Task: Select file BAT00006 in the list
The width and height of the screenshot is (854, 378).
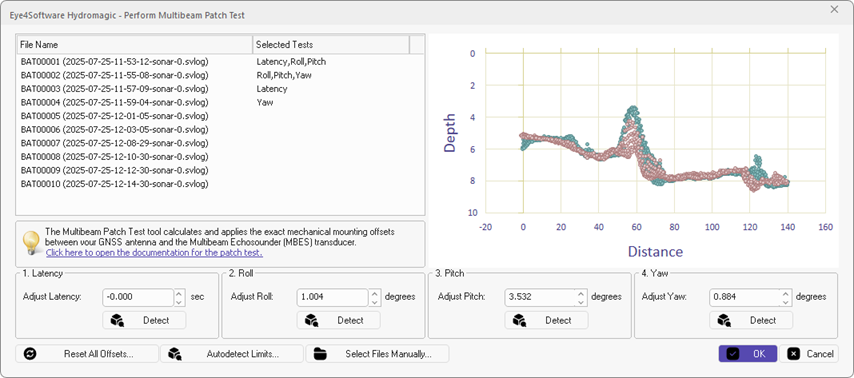Action: (114, 130)
